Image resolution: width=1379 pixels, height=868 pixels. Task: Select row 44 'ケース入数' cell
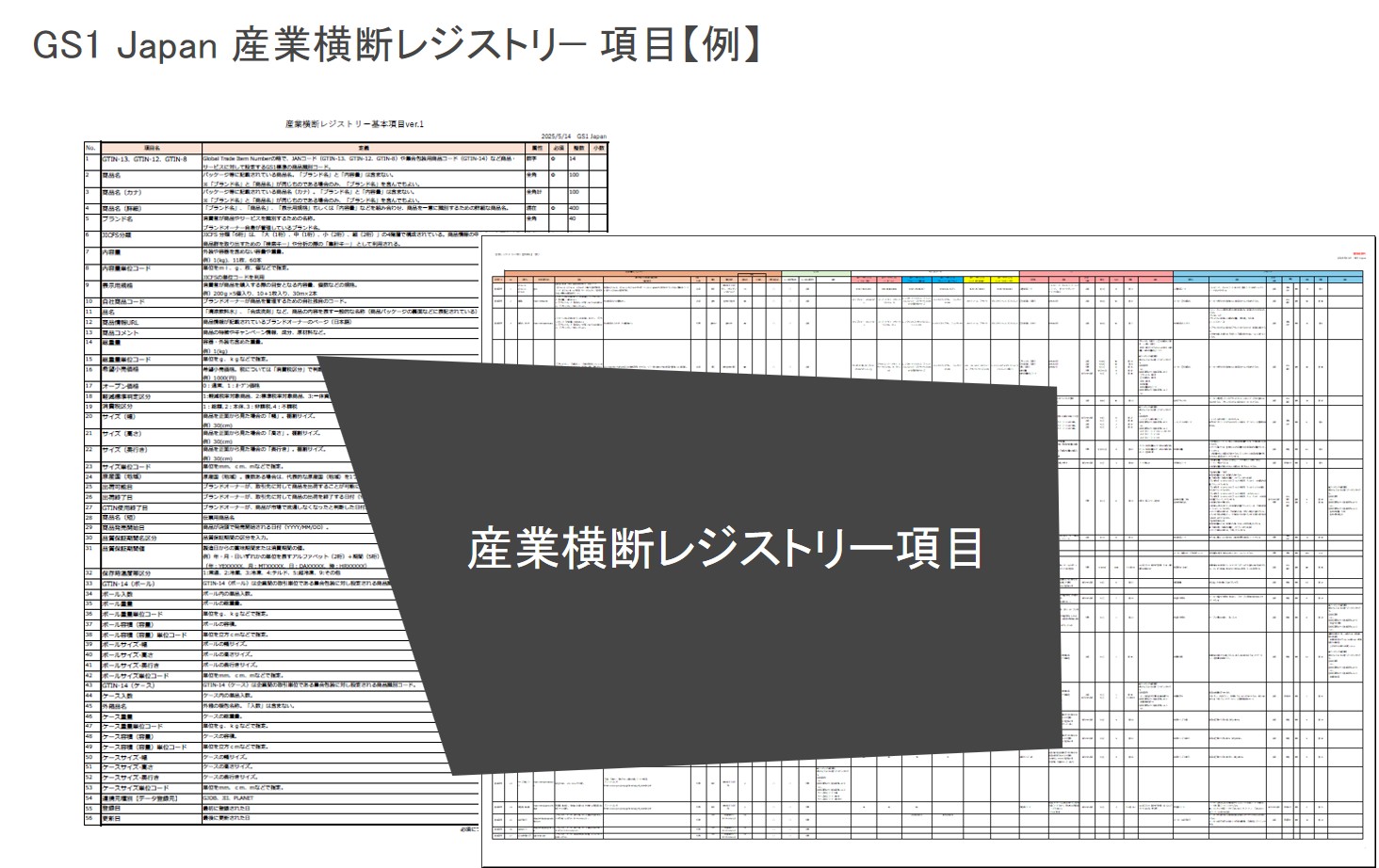click(x=151, y=696)
